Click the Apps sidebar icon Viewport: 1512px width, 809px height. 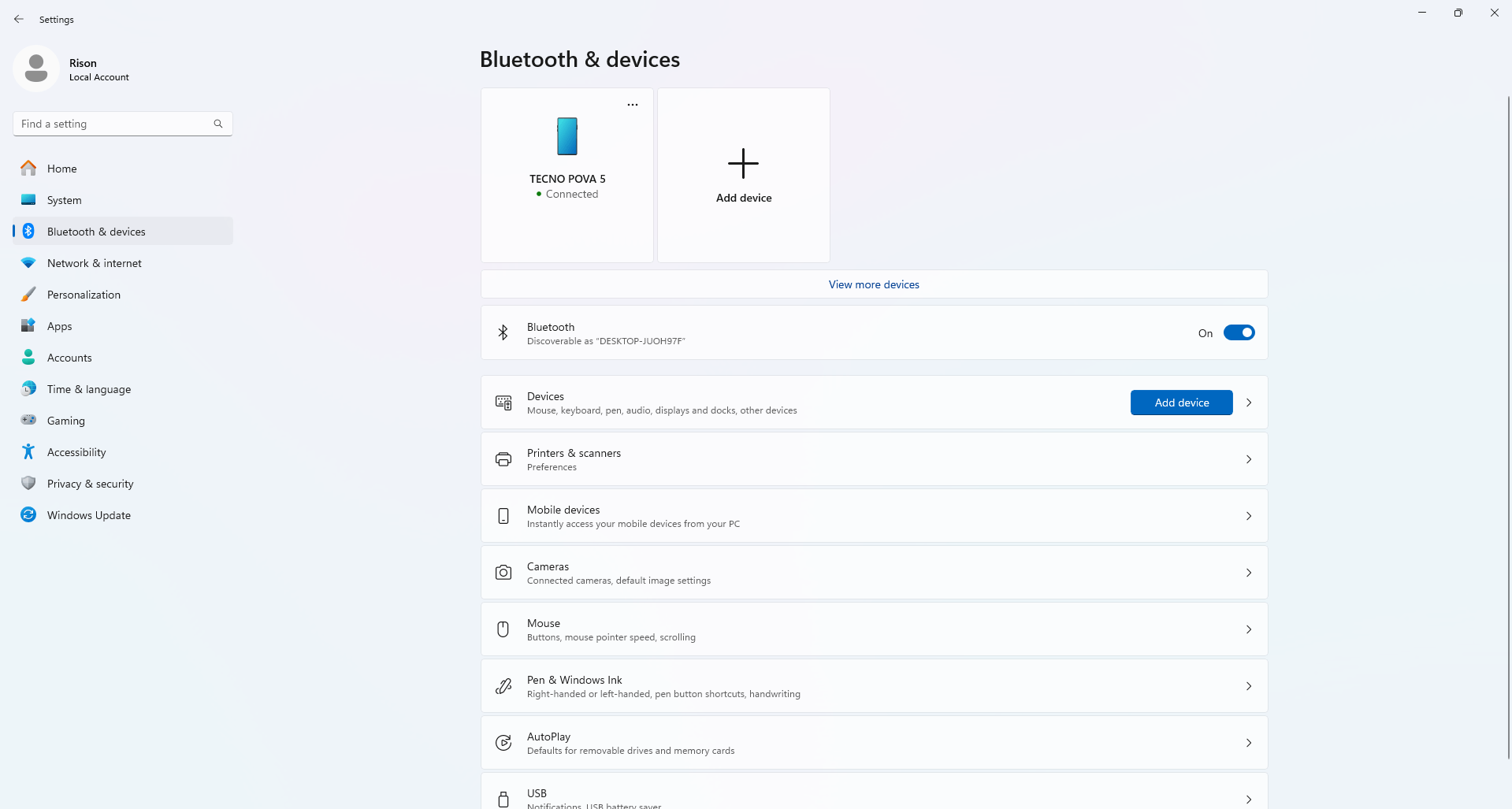click(x=28, y=325)
